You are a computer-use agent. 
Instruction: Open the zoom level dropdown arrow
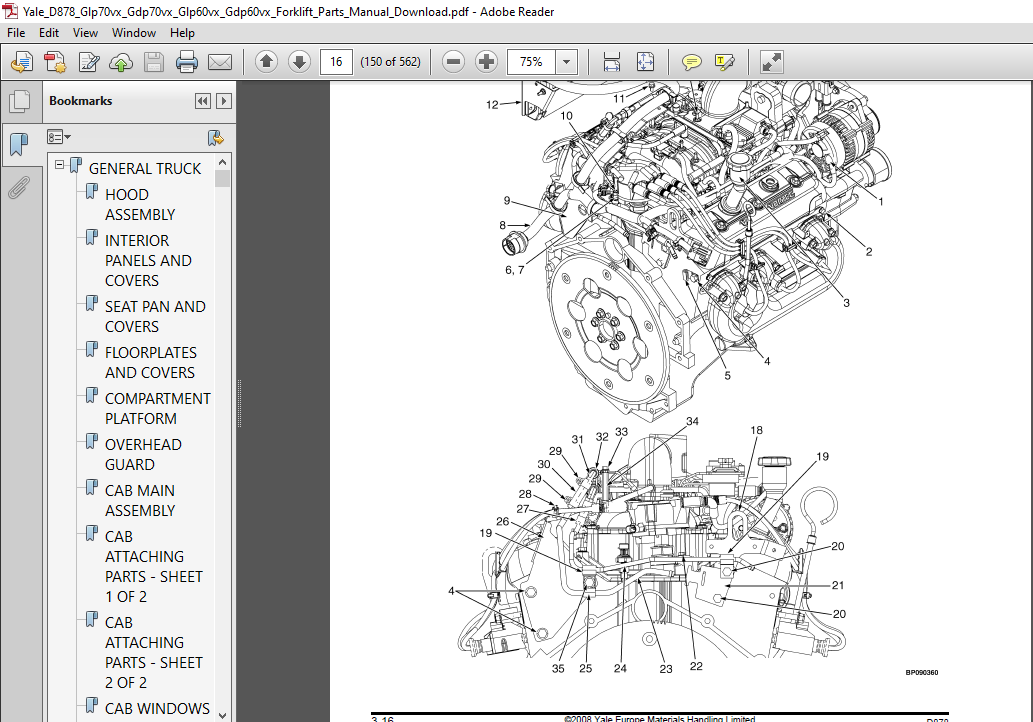click(567, 62)
